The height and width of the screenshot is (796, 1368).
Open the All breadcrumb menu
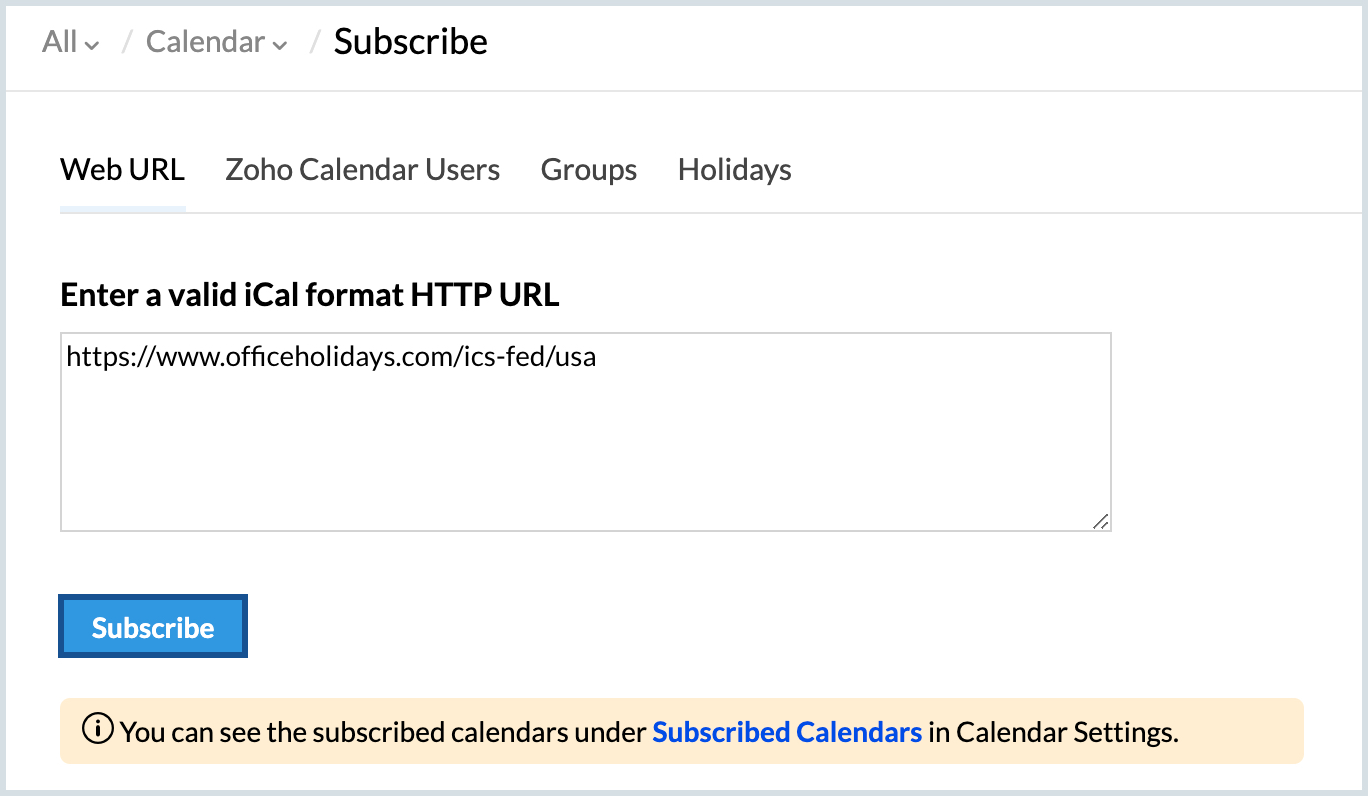71,41
